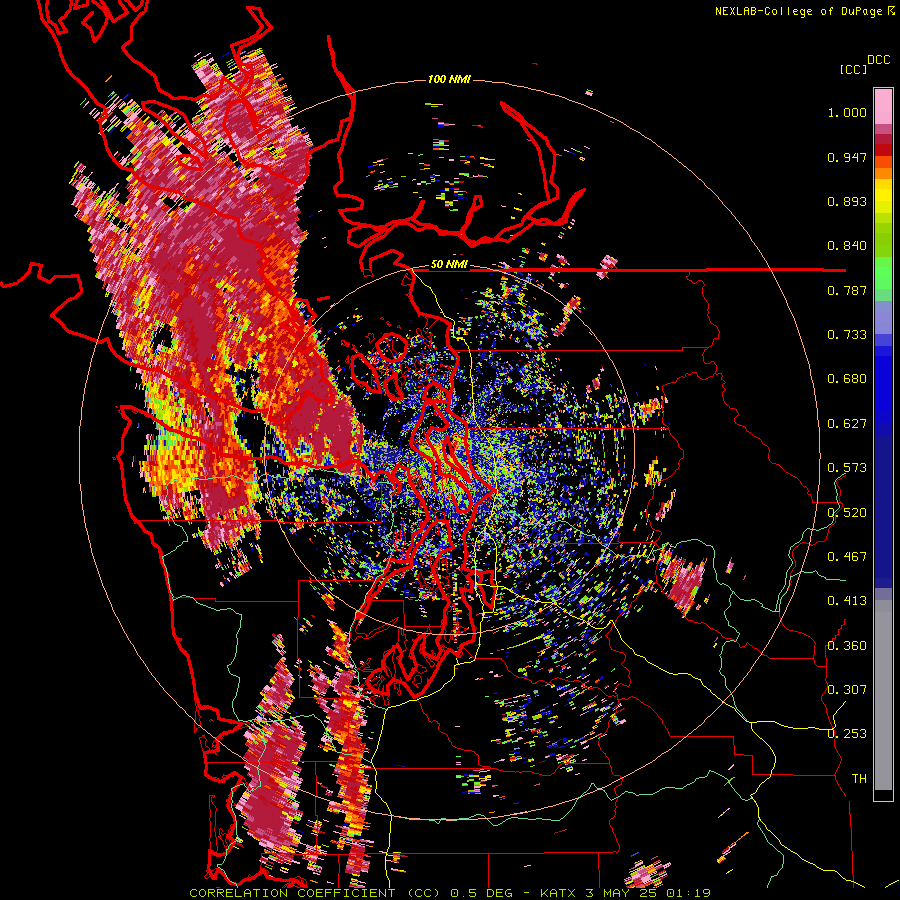Click the 0.307 legend value
Viewport: 900px width, 900px height.
[x=847, y=690]
